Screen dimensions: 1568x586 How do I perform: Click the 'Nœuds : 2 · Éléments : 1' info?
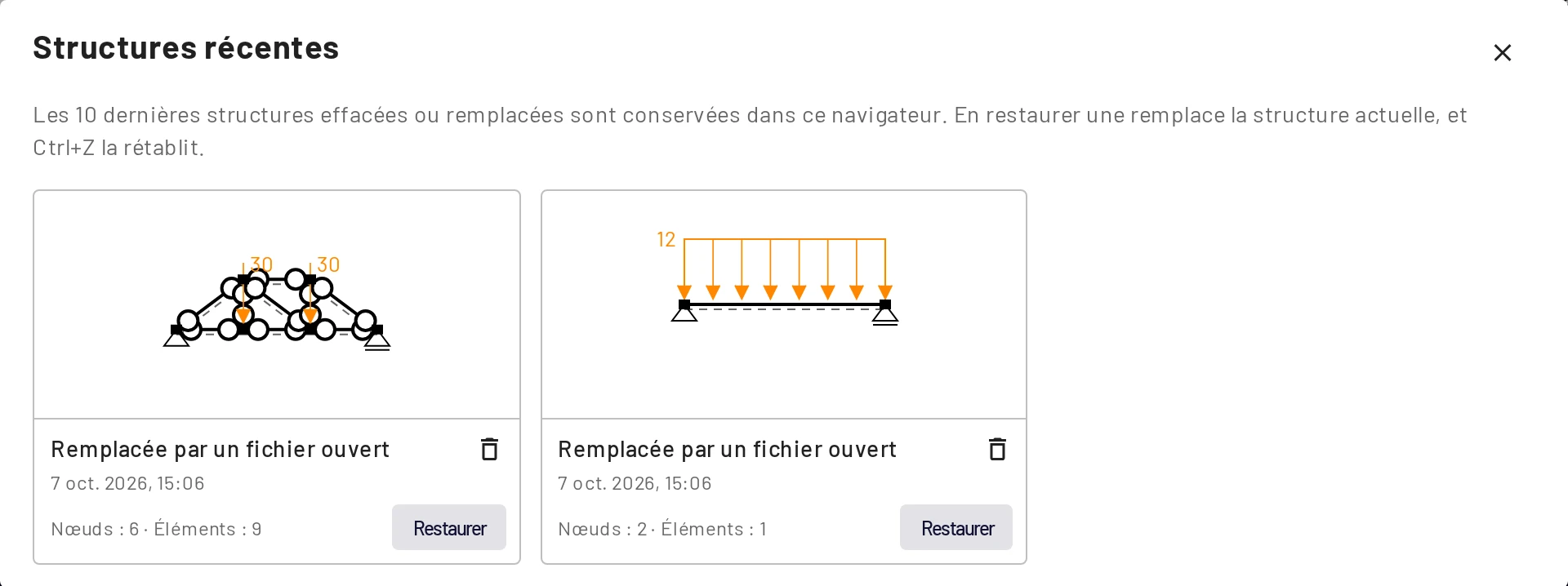662,529
